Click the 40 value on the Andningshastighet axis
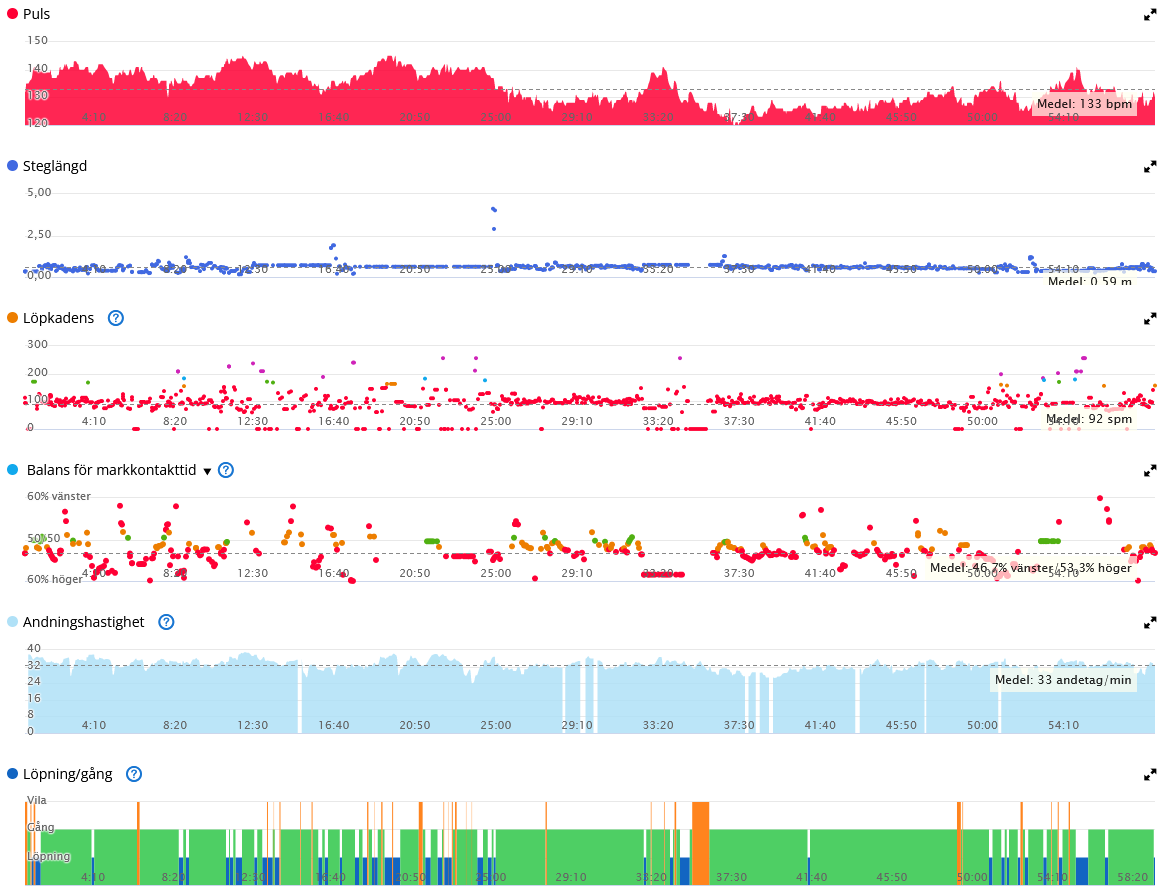The height and width of the screenshot is (896, 1166). tap(34, 648)
